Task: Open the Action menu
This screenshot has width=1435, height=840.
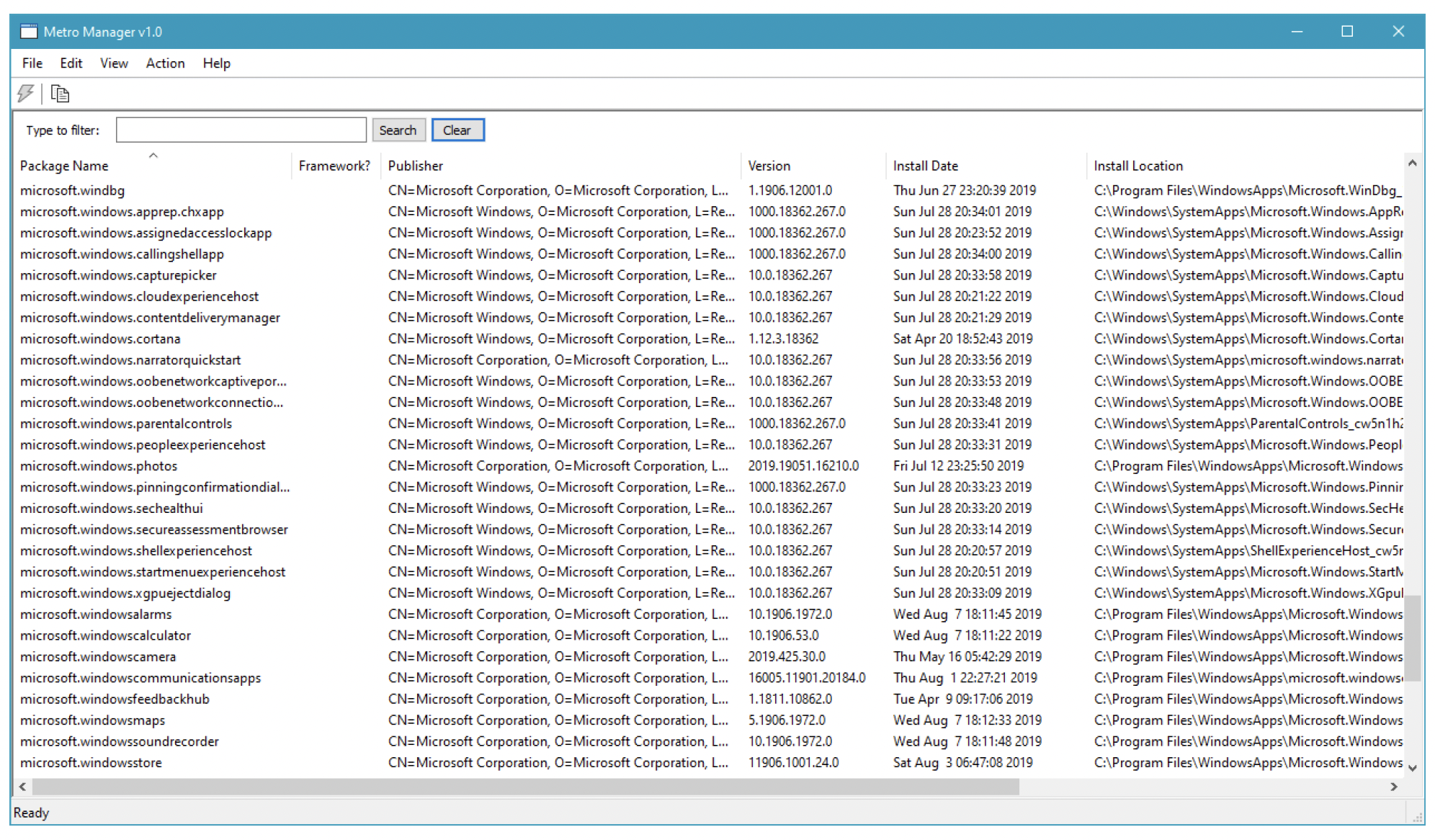Action: pyautogui.click(x=165, y=63)
